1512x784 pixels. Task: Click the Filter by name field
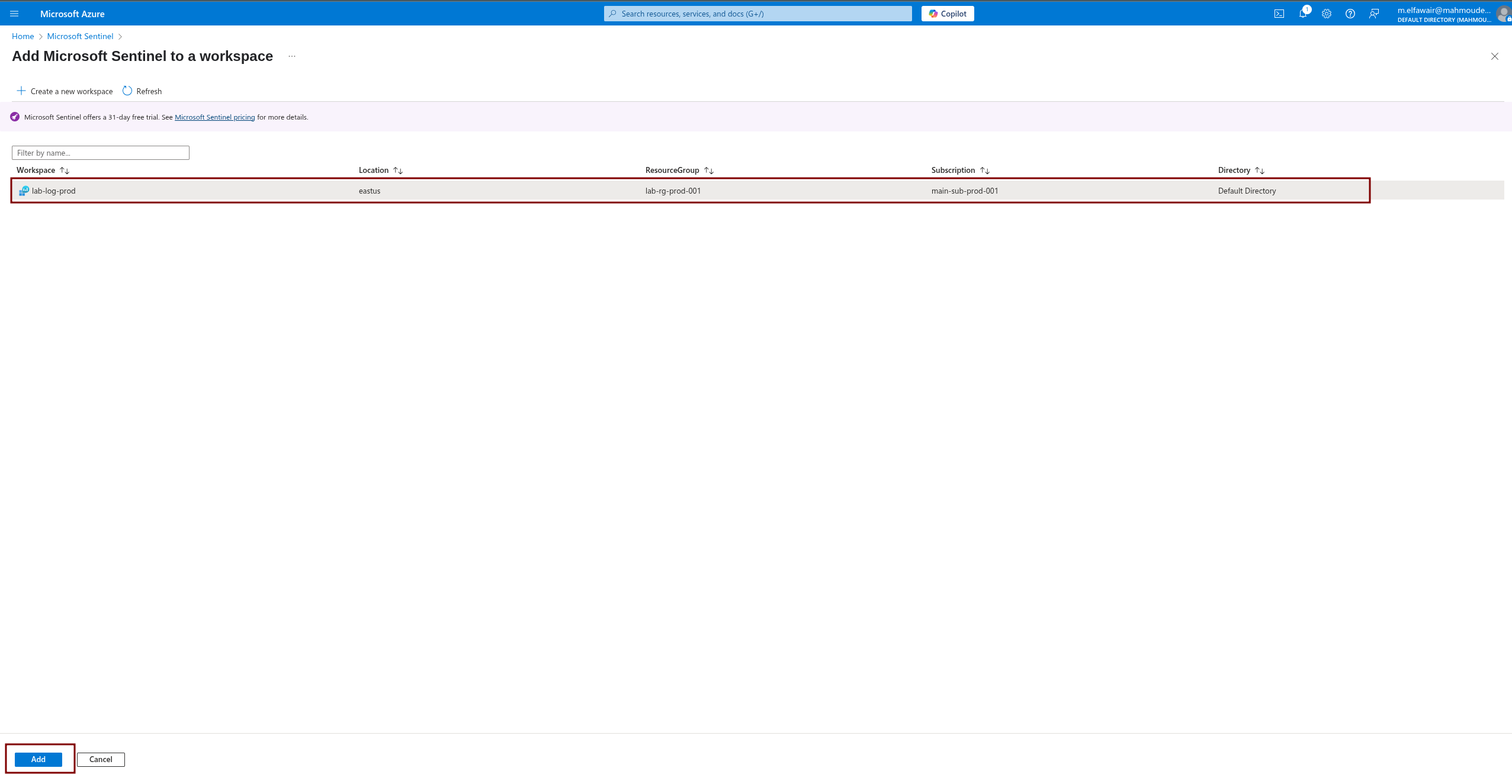101,153
